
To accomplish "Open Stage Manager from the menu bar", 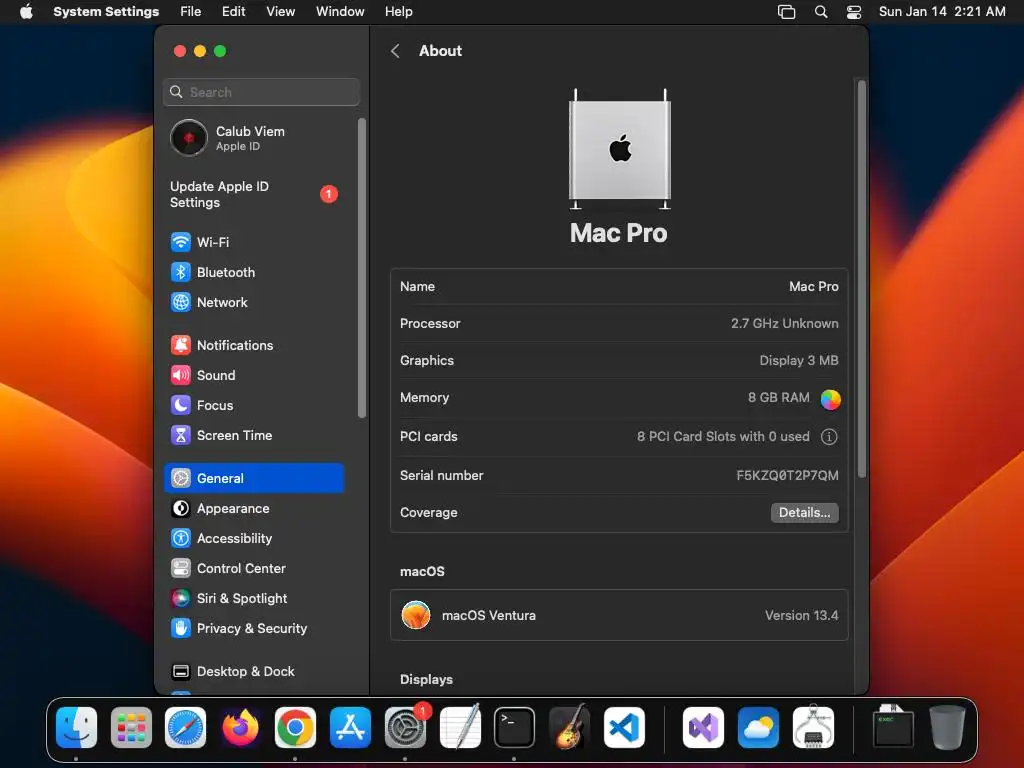I will [787, 12].
